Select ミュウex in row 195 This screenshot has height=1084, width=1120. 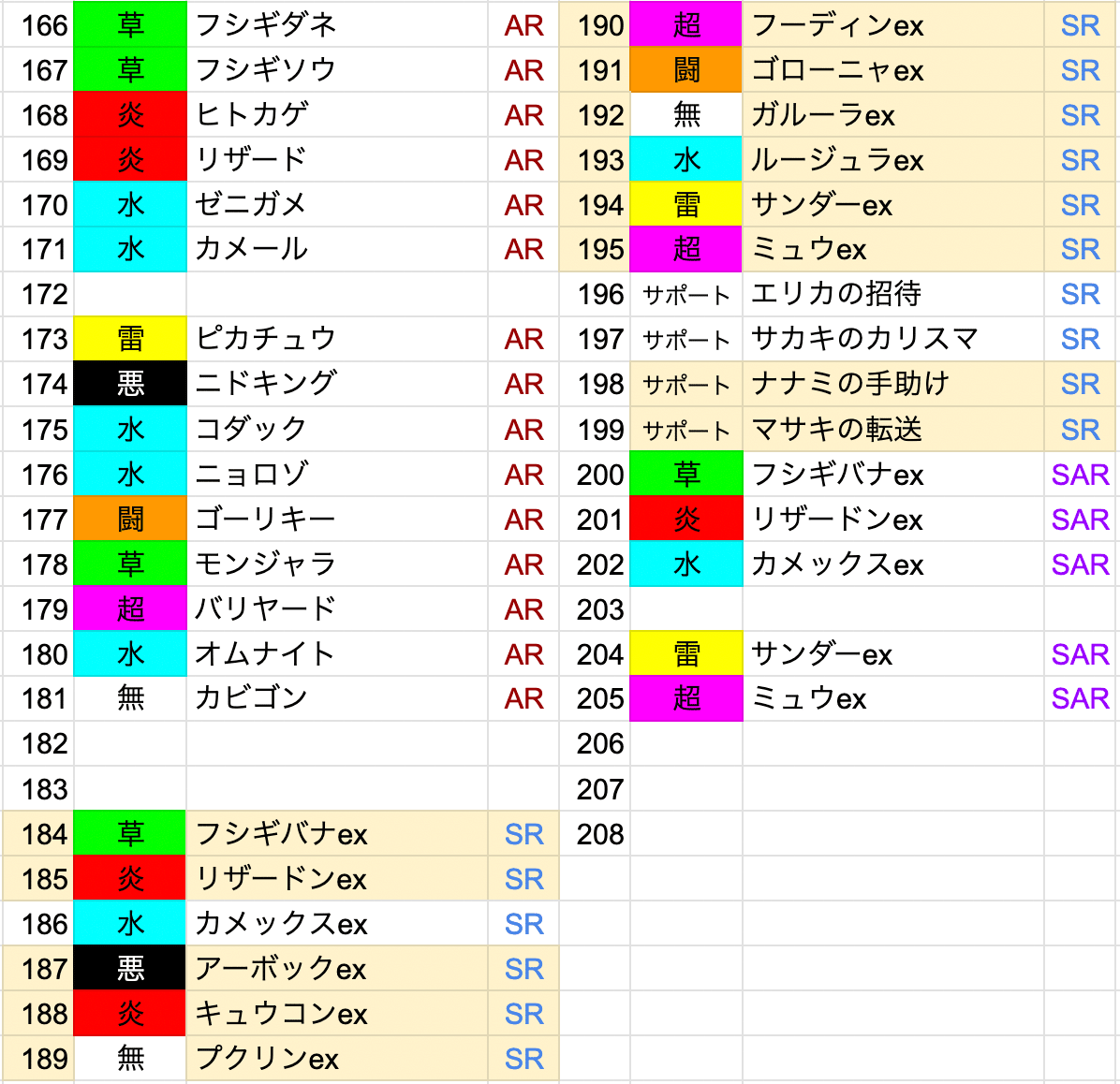tap(892, 249)
